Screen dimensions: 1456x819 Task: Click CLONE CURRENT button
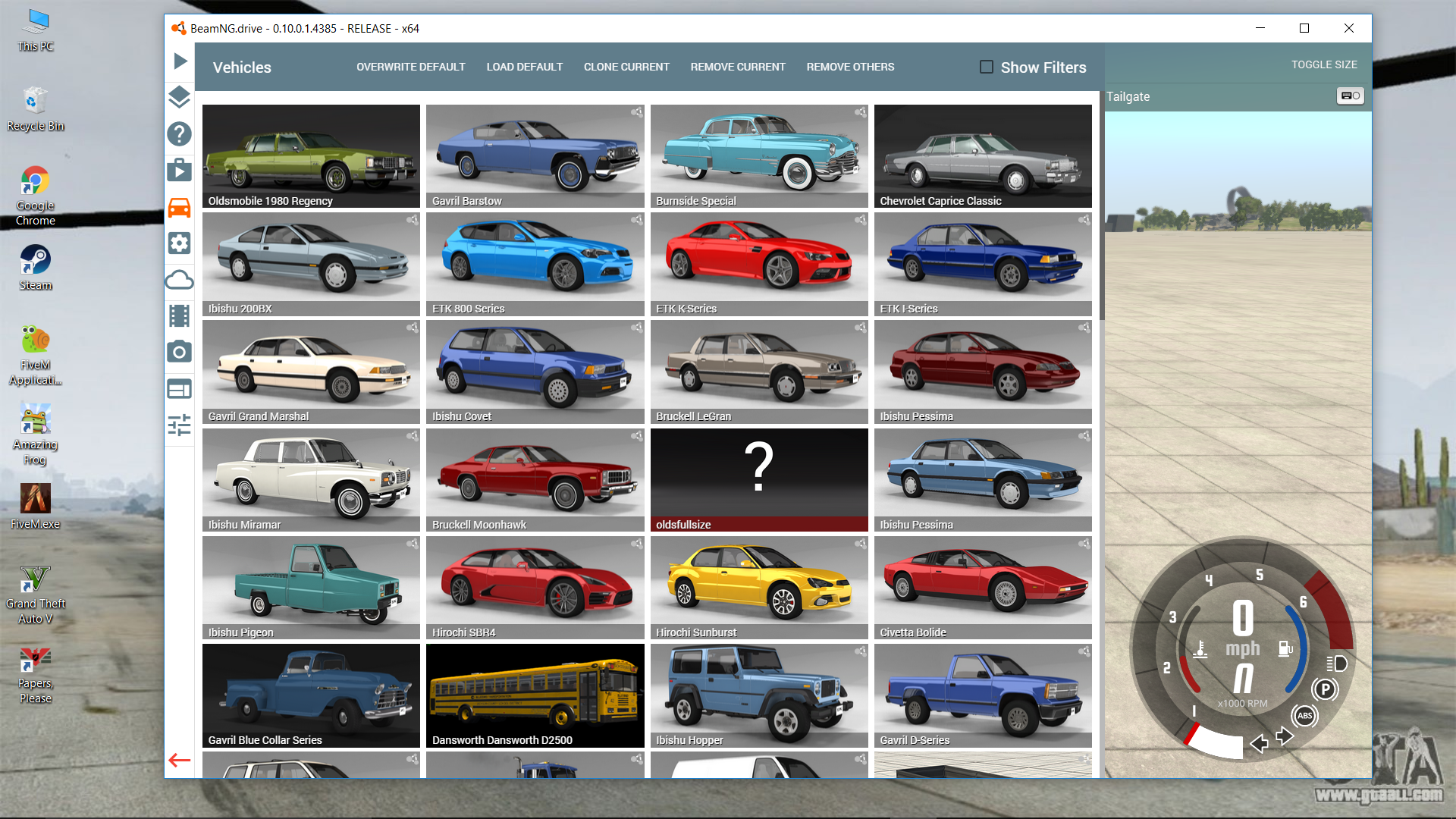[626, 67]
